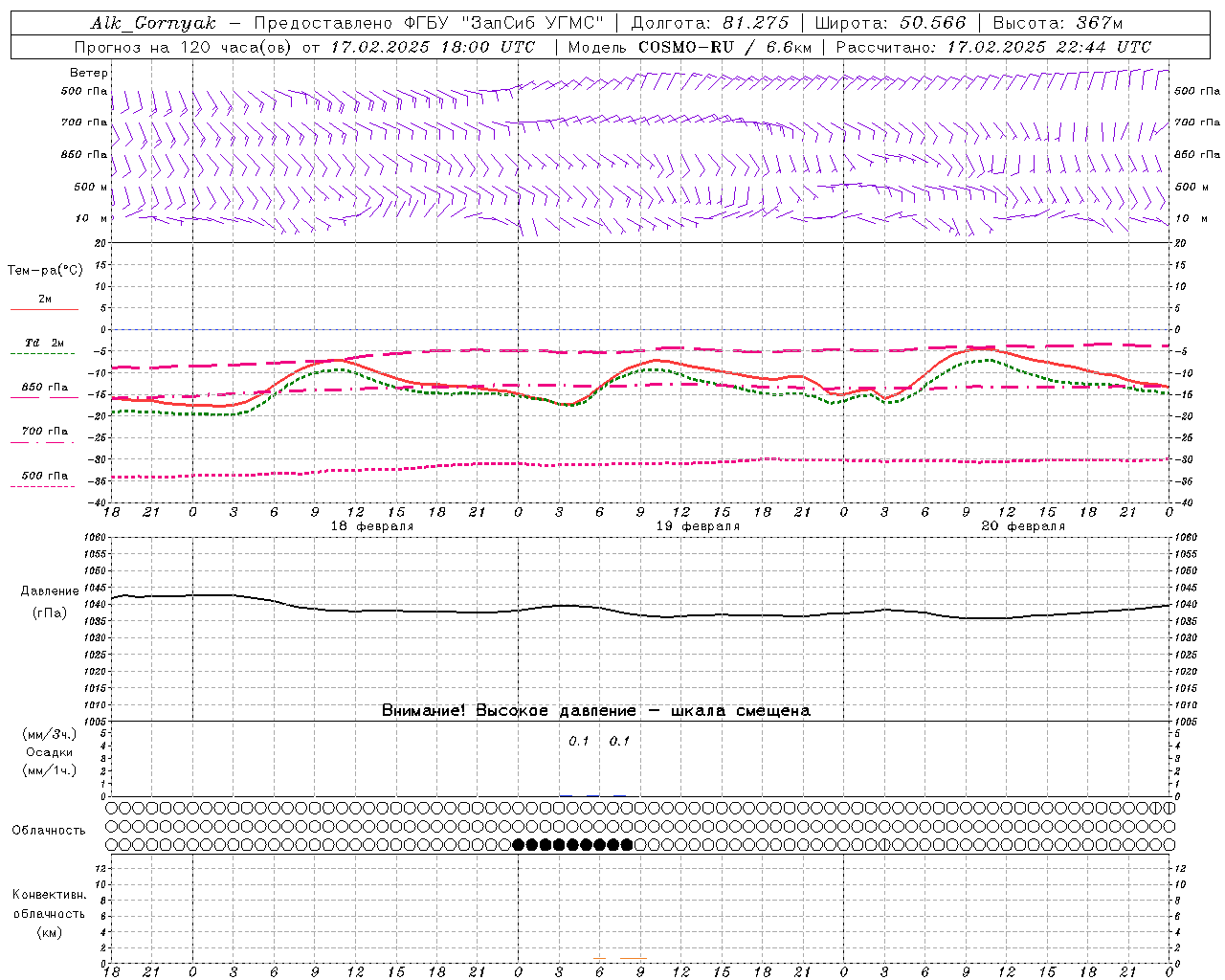This screenshot has width=1225, height=980.
Task: Select the text Прогноз на 120 часа(ов)
Action: [x=185, y=47]
